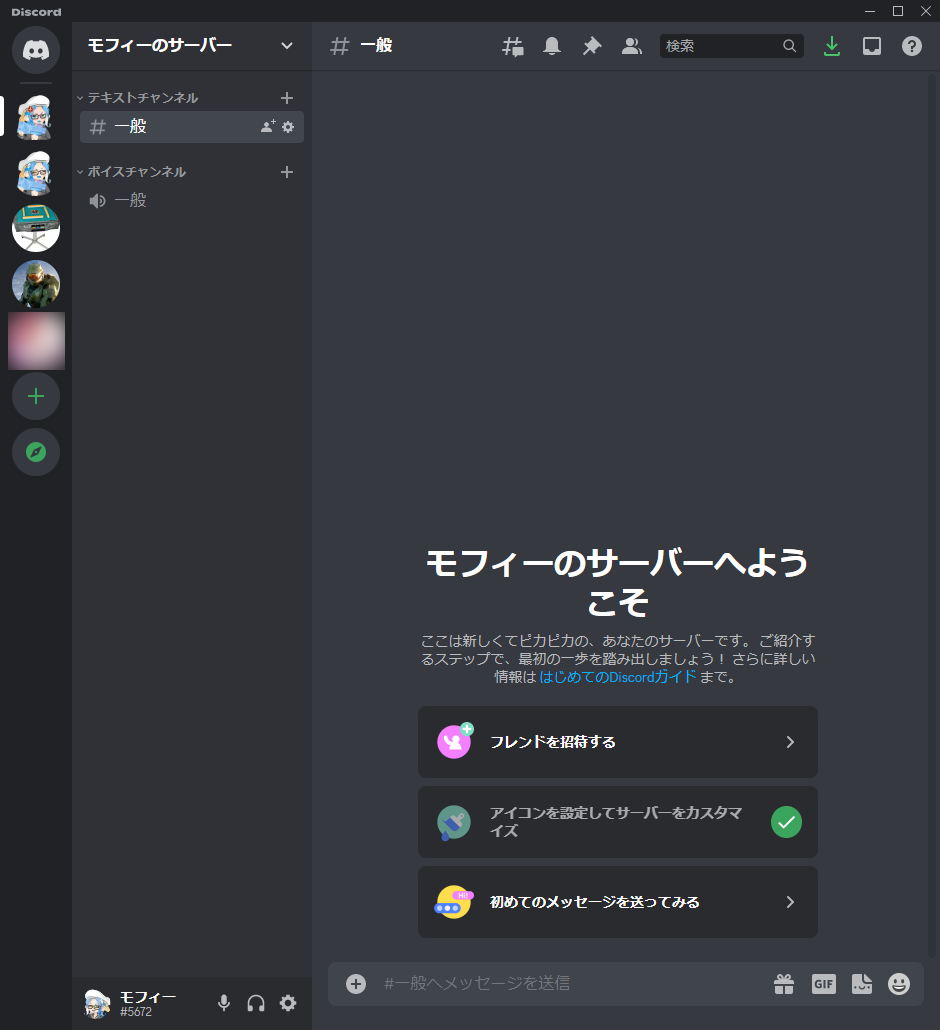940x1030 pixels.
Task: Click the green download update icon
Action: point(832,46)
